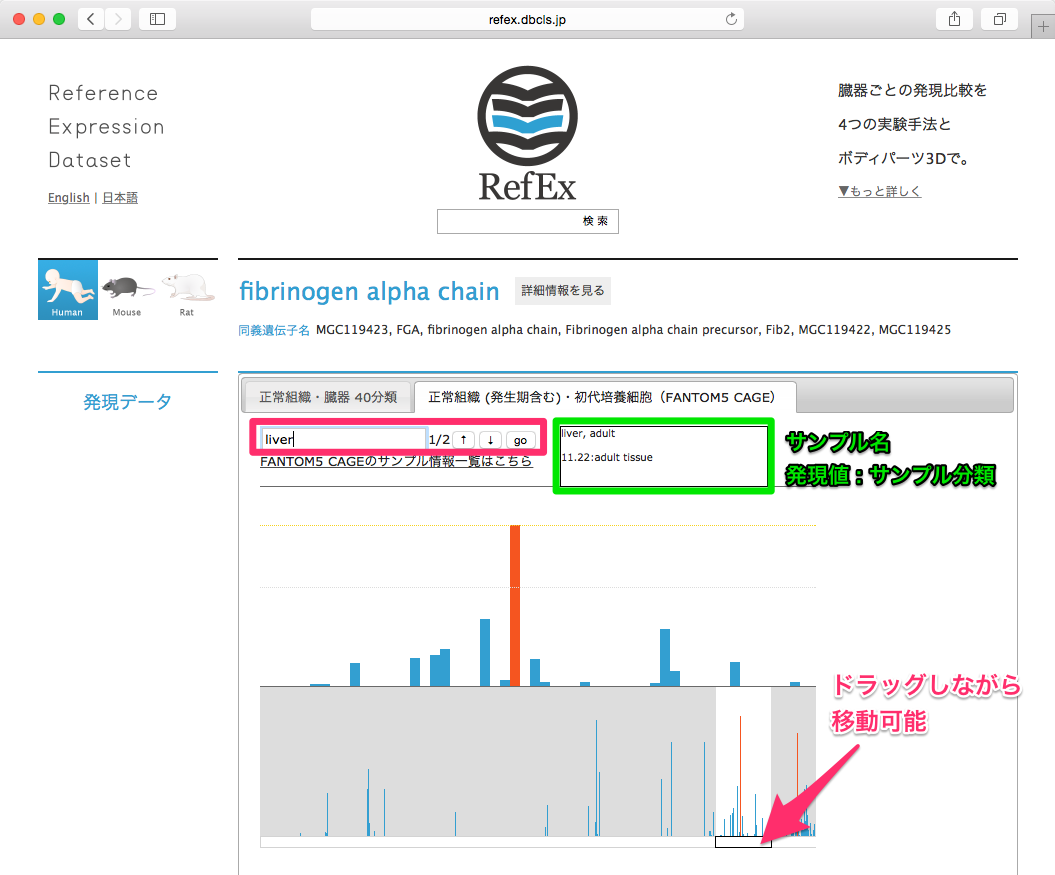1055x875 pixels.
Task: Select the Human species icon
Action: point(68,289)
